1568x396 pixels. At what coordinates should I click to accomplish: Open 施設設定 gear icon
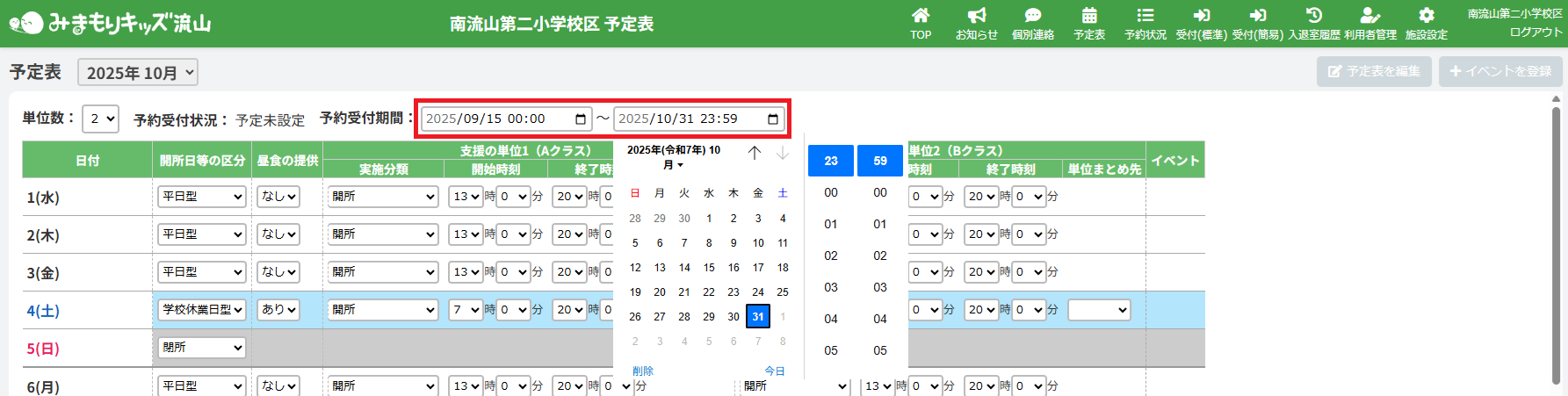coord(1426,16)
